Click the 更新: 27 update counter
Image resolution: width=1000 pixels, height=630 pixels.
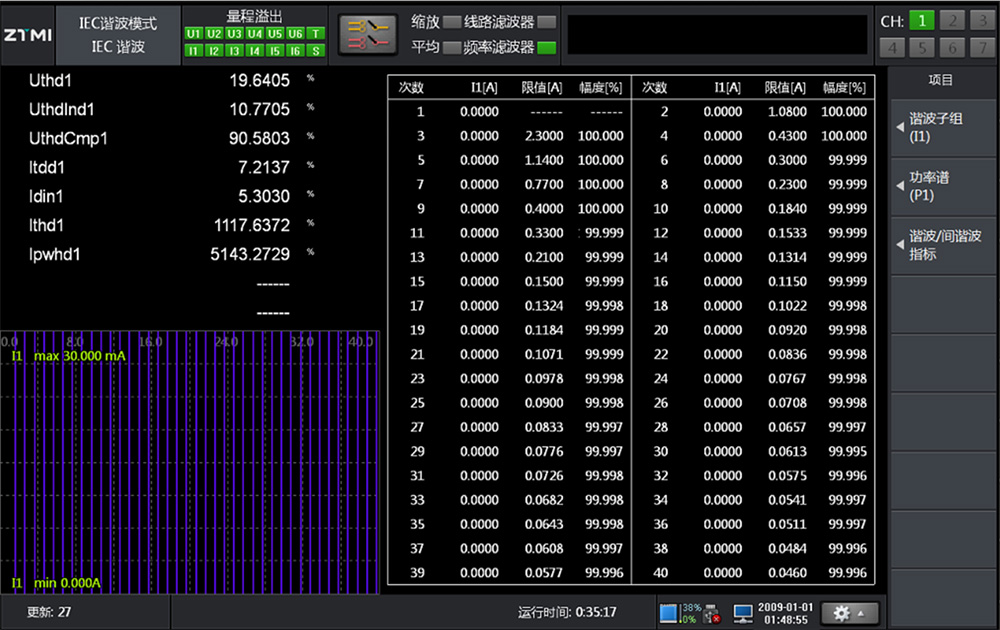click(49, 612)
